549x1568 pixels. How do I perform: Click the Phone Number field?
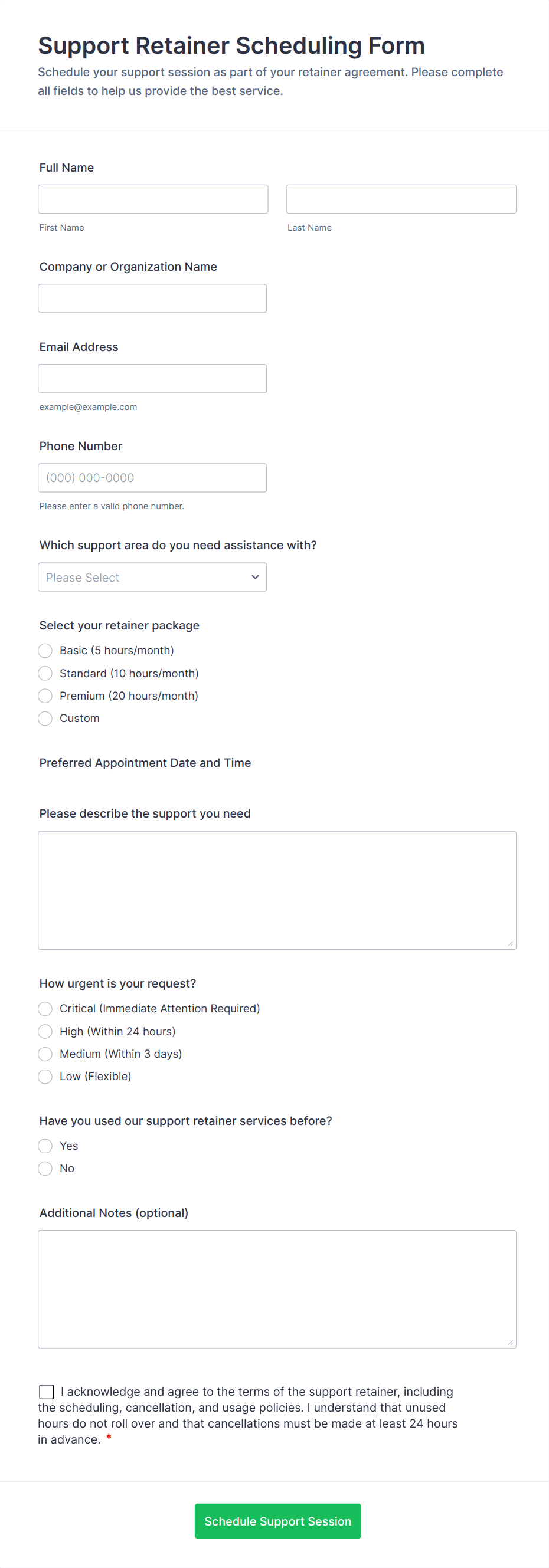[152, 478]
